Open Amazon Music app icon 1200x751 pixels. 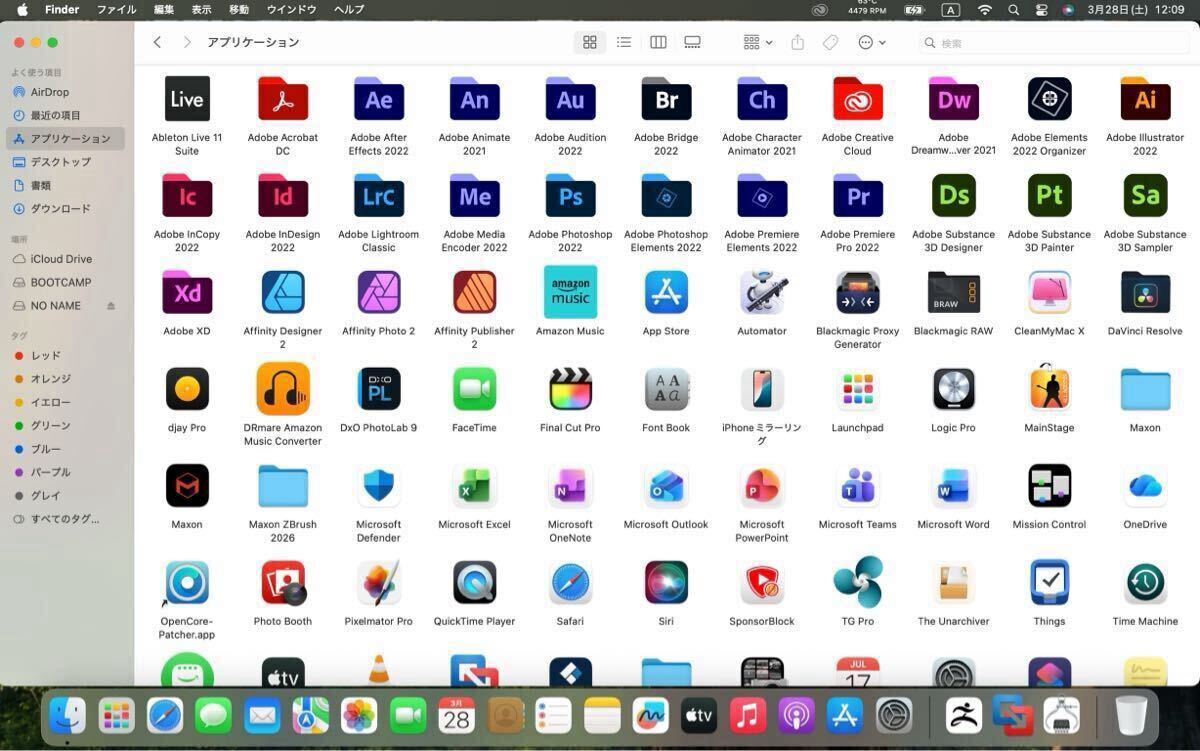point(570,292)
